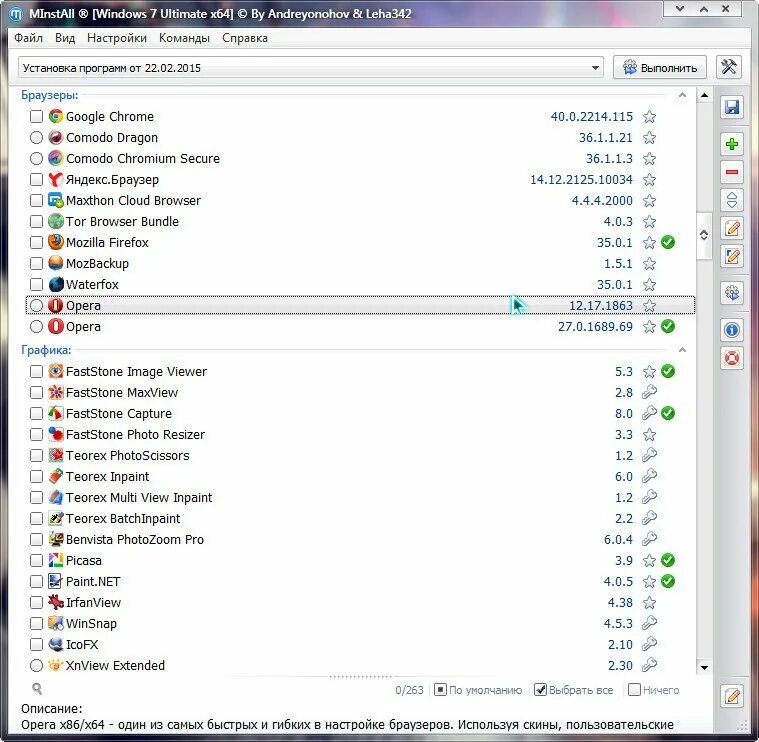
Task: Click the red lifebuoy help icon
Action: coord(732,358)
